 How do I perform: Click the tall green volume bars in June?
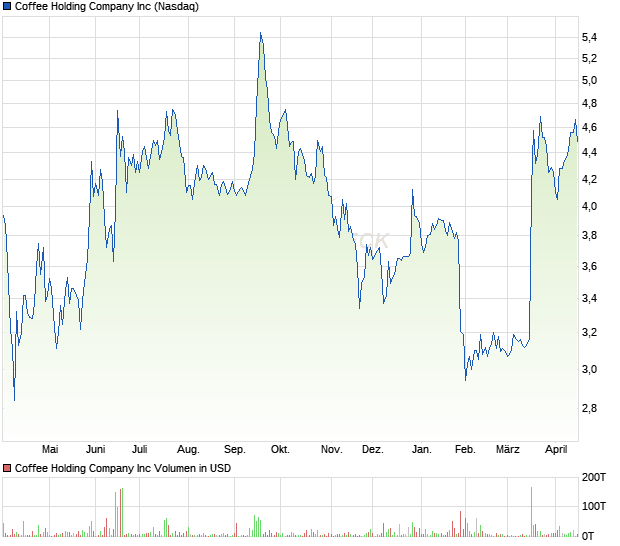pos(119,512)
